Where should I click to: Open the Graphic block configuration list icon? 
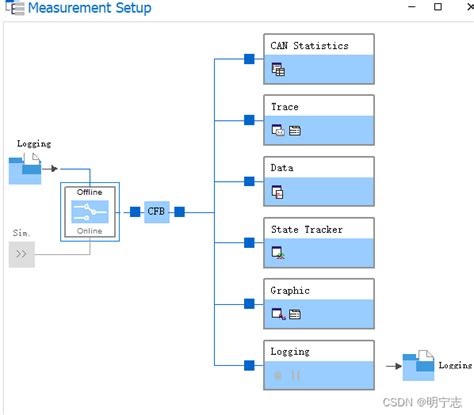click(295, 314)
